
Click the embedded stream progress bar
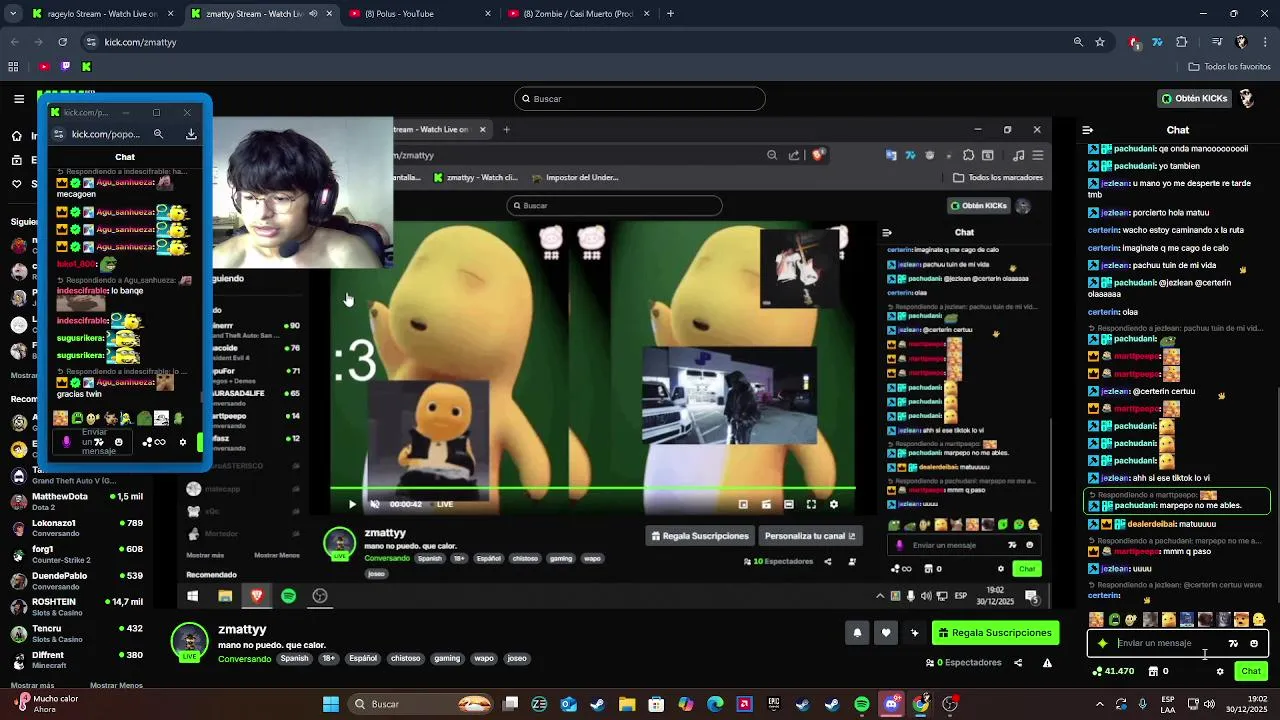click(592, 489)
